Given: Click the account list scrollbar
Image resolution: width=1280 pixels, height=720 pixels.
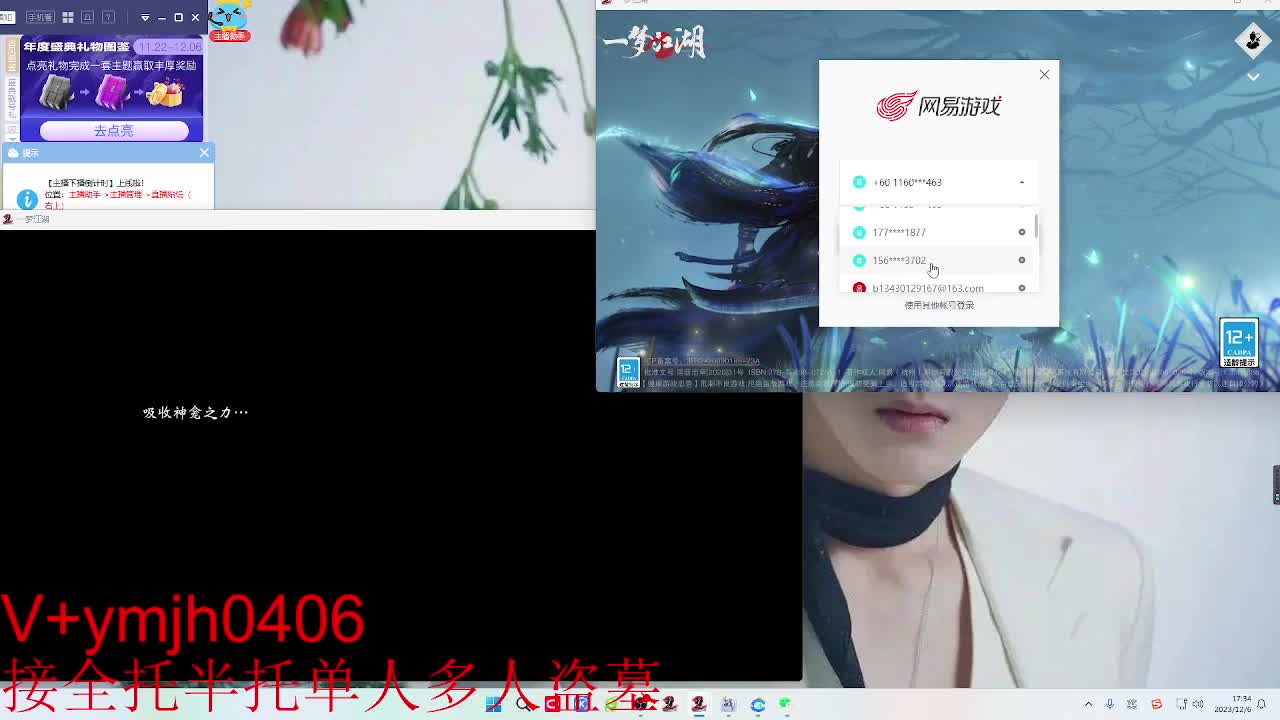Looking at the screenshot, I should [x=1036, y=226].
